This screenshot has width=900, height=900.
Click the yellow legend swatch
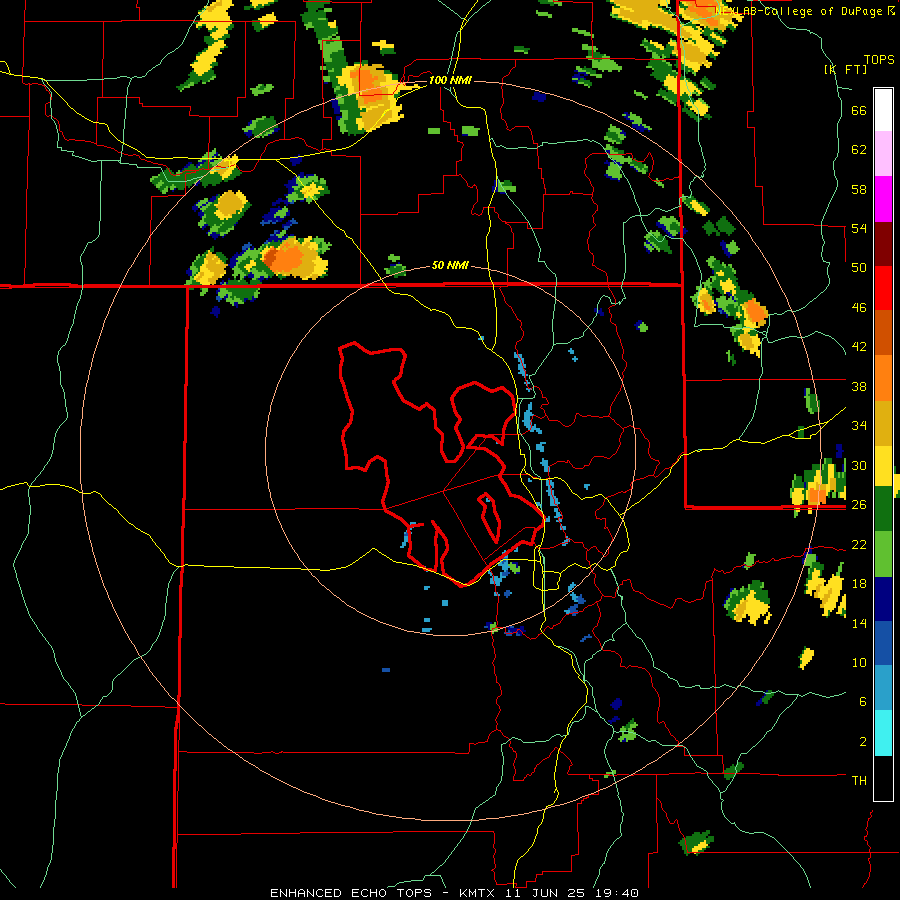pos(883,465)
